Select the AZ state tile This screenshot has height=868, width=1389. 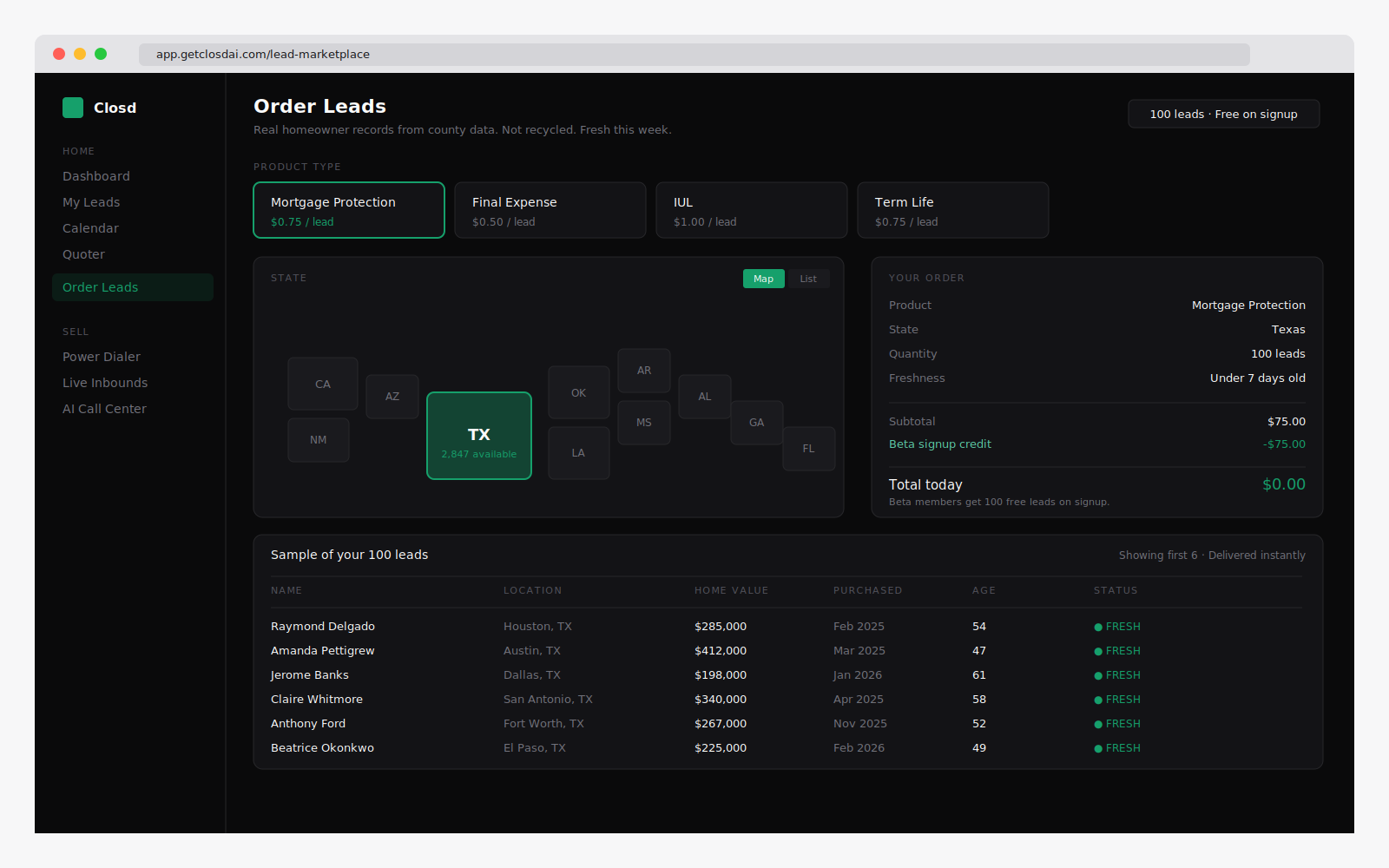click(392, 397)
